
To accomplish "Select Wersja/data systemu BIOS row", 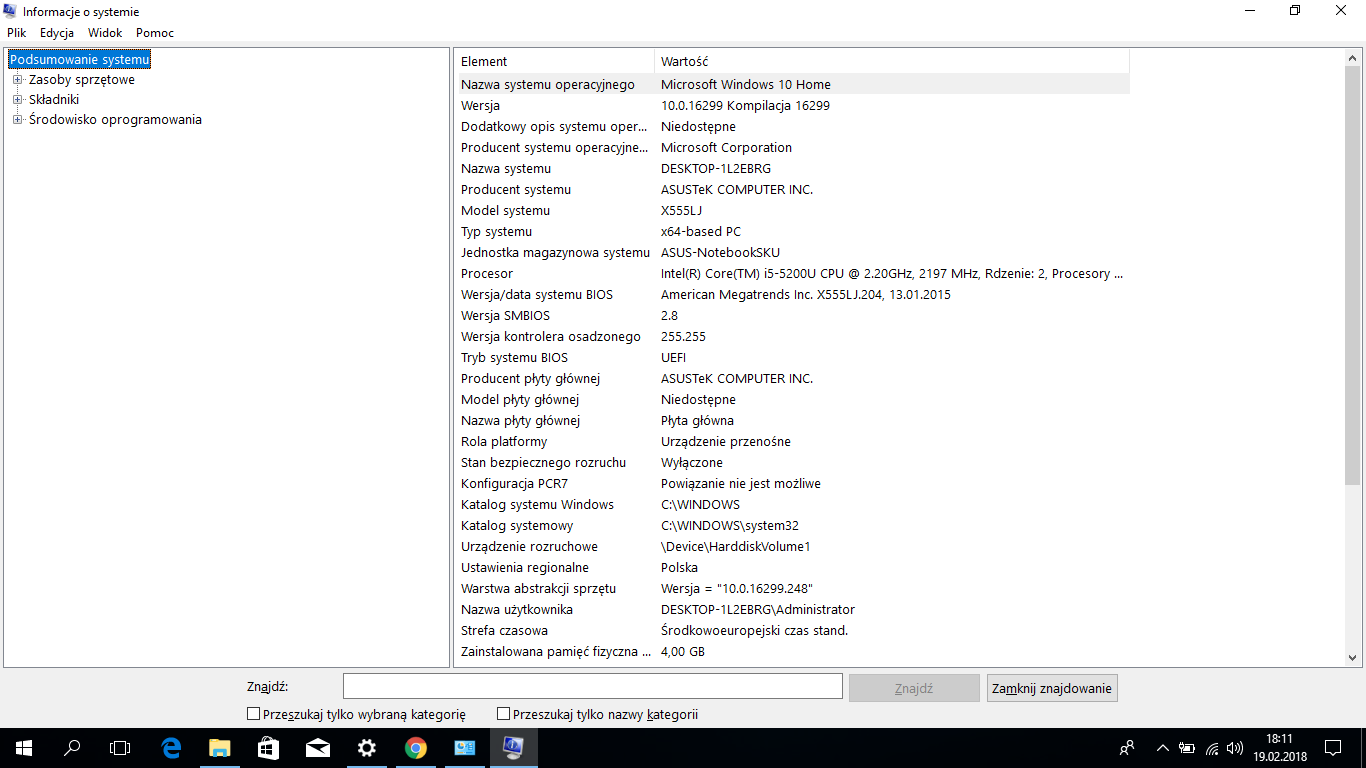I will coord(793,294).
